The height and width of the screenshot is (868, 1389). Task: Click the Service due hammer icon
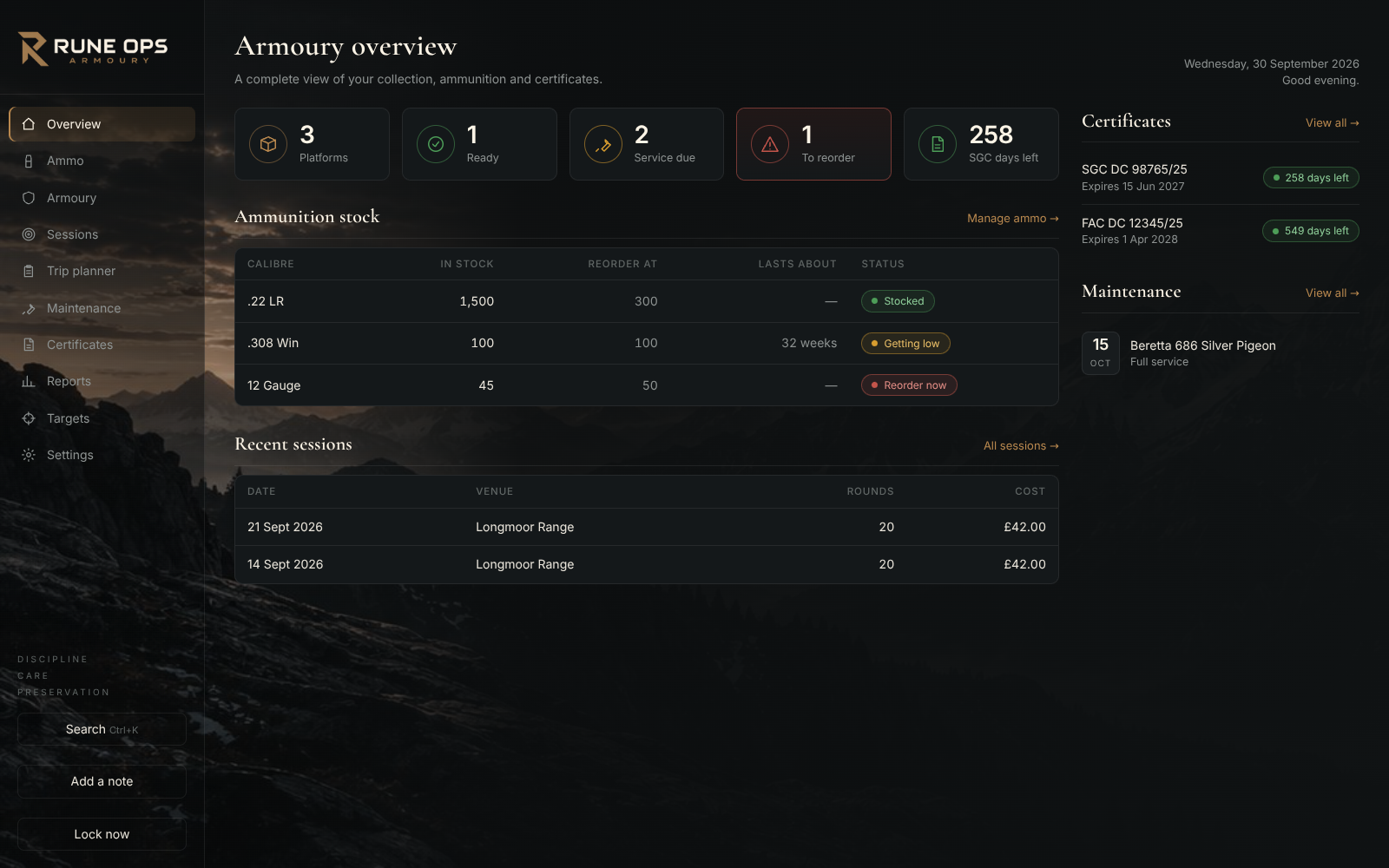coord(603,144)
